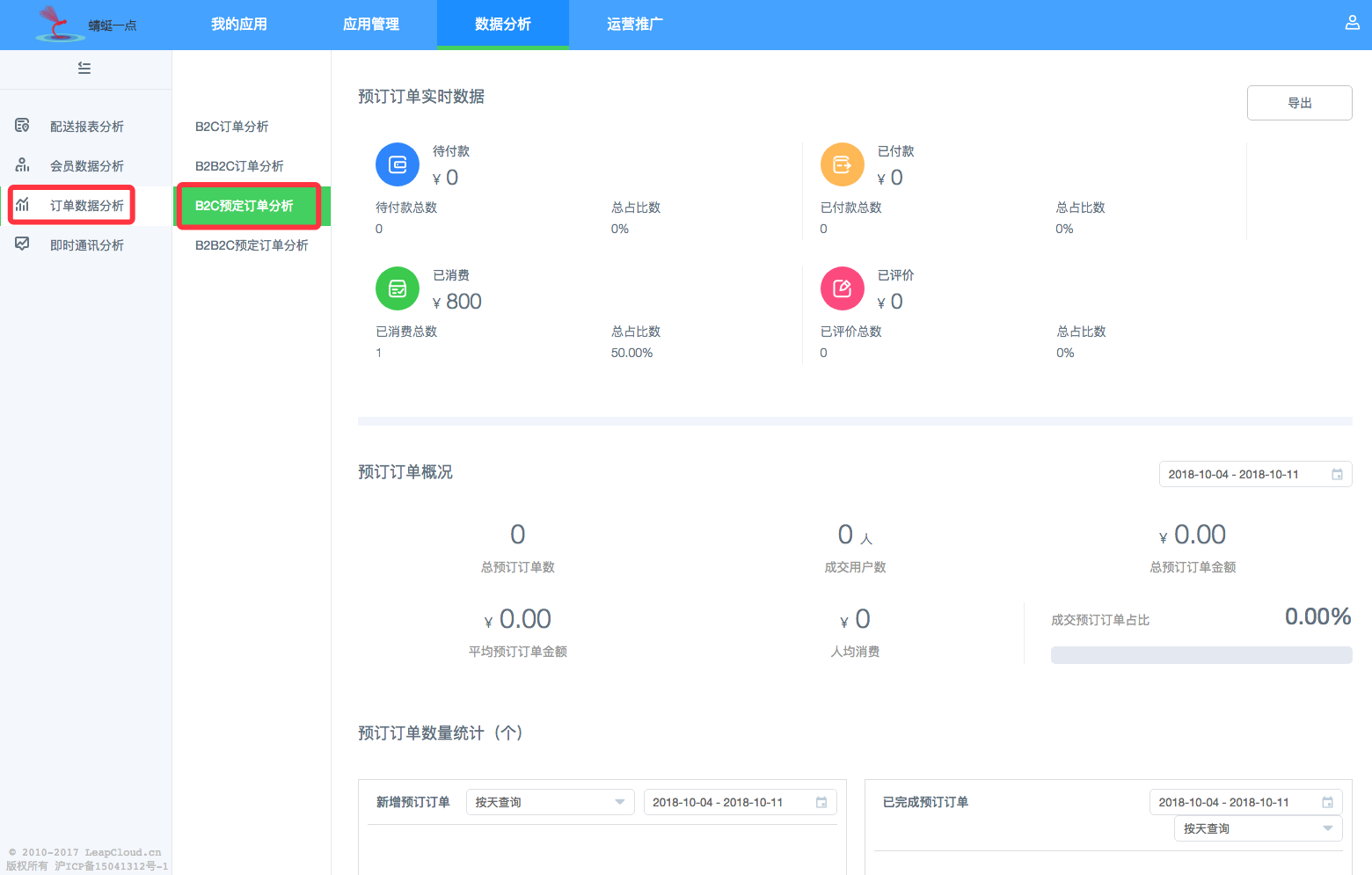The image size is (1372, 875).
Task: Click the 预订订单数量统计（个） heading
Action: point(440,733)
